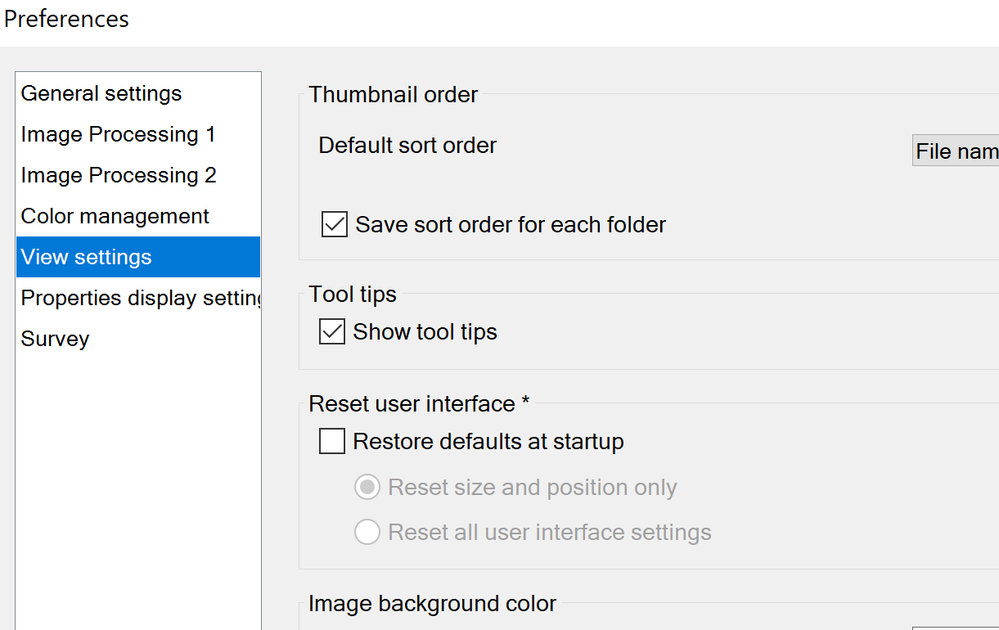Click the Default sort order label
Screen dimensions: 999x630
(407, 146)
